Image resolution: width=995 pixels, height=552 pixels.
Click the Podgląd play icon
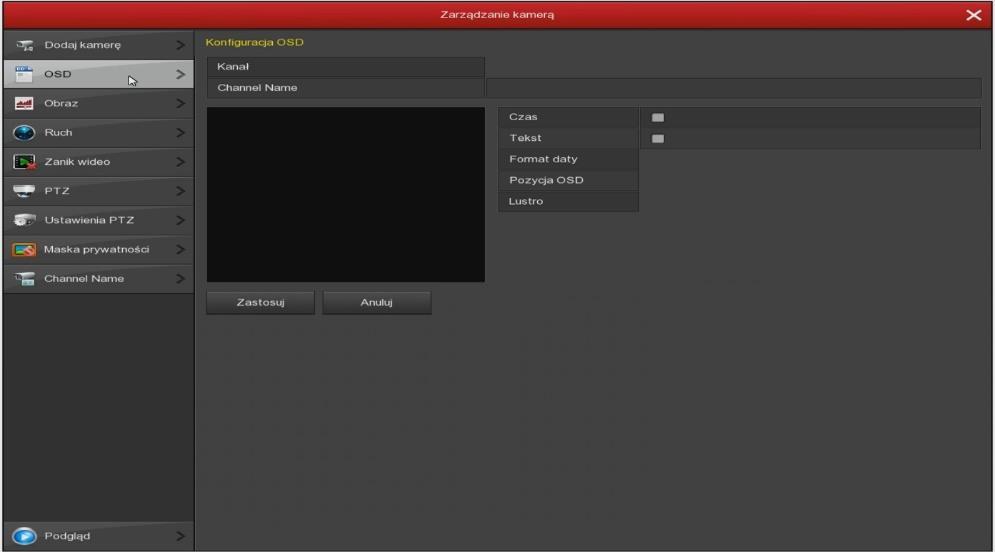[24, 536]
